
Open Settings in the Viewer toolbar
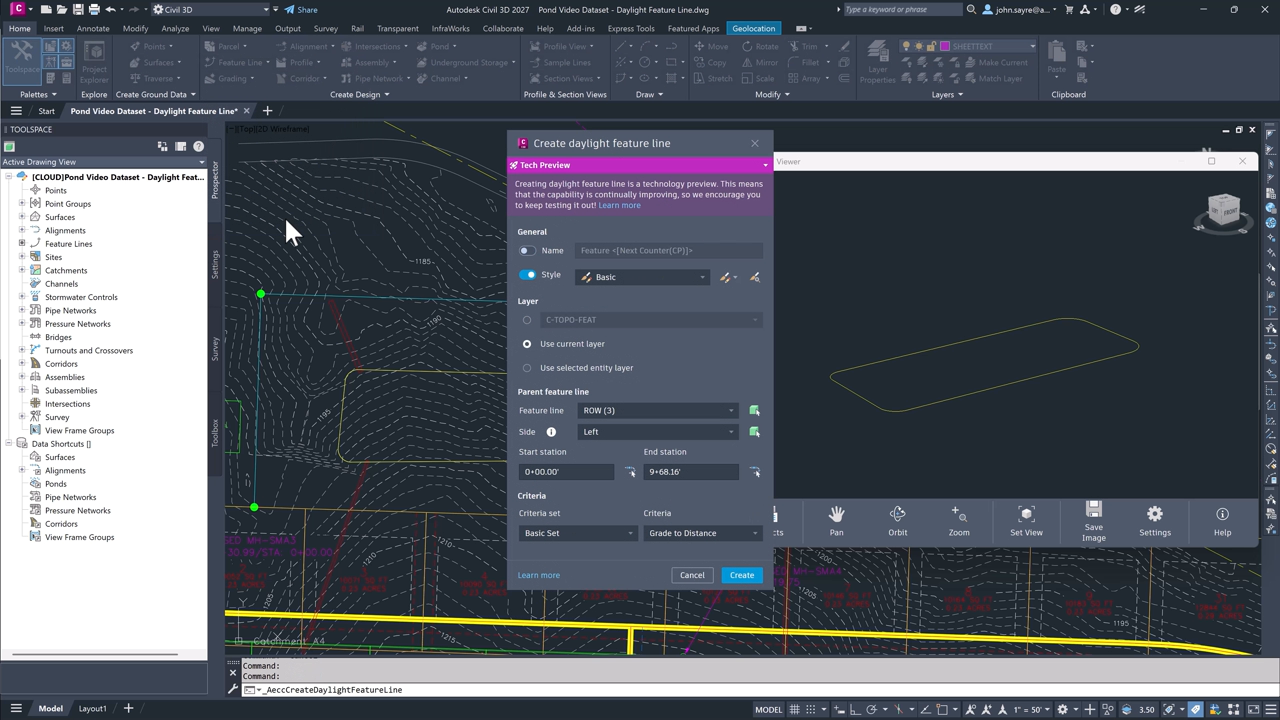pos(1154,521)
